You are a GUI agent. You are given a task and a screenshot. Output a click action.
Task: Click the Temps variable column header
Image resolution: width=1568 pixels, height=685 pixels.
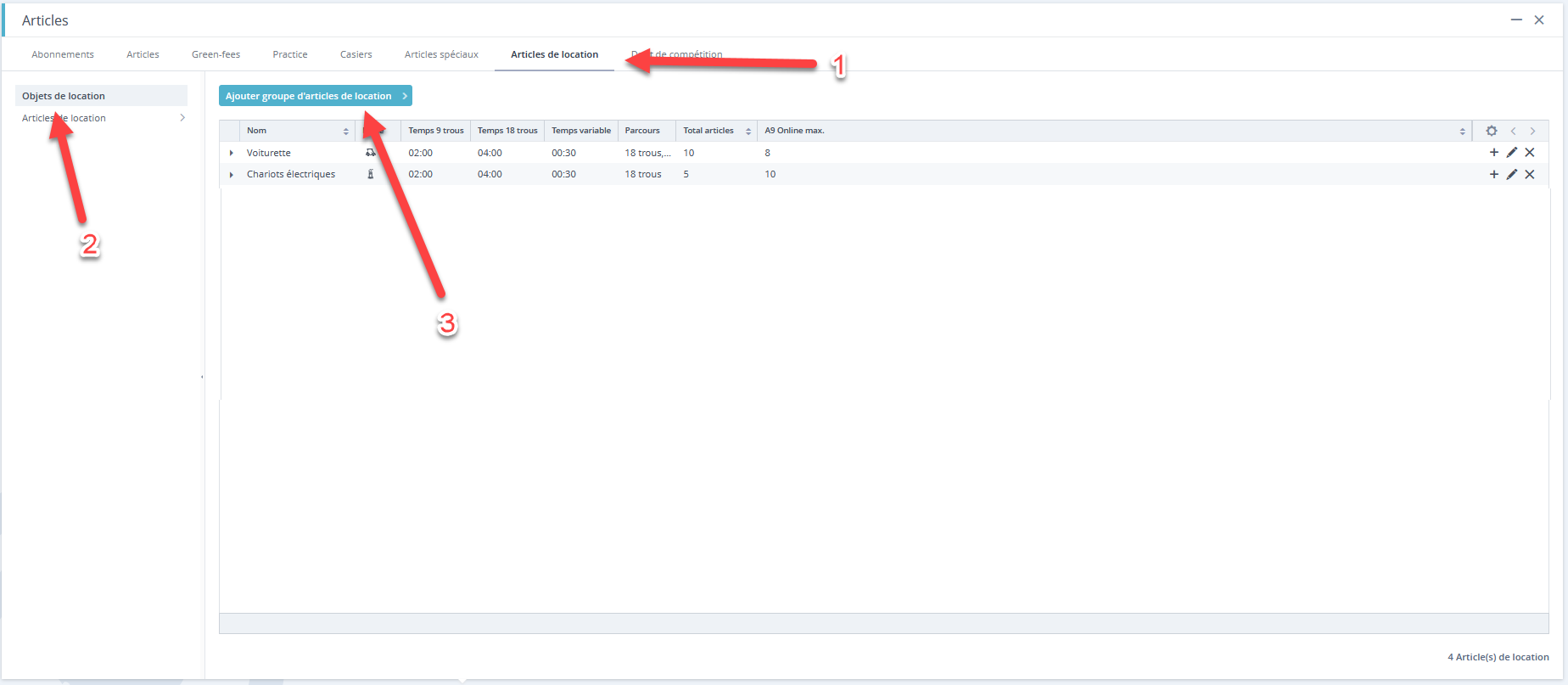(581, 131)
